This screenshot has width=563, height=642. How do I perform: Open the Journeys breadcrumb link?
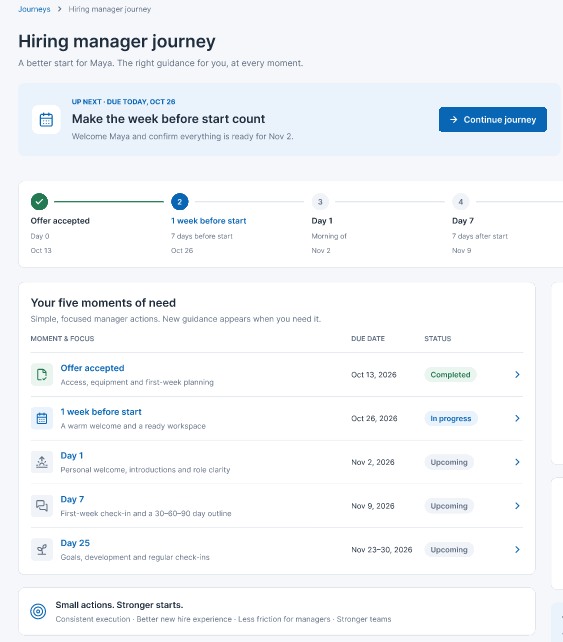tap(34, 9)
